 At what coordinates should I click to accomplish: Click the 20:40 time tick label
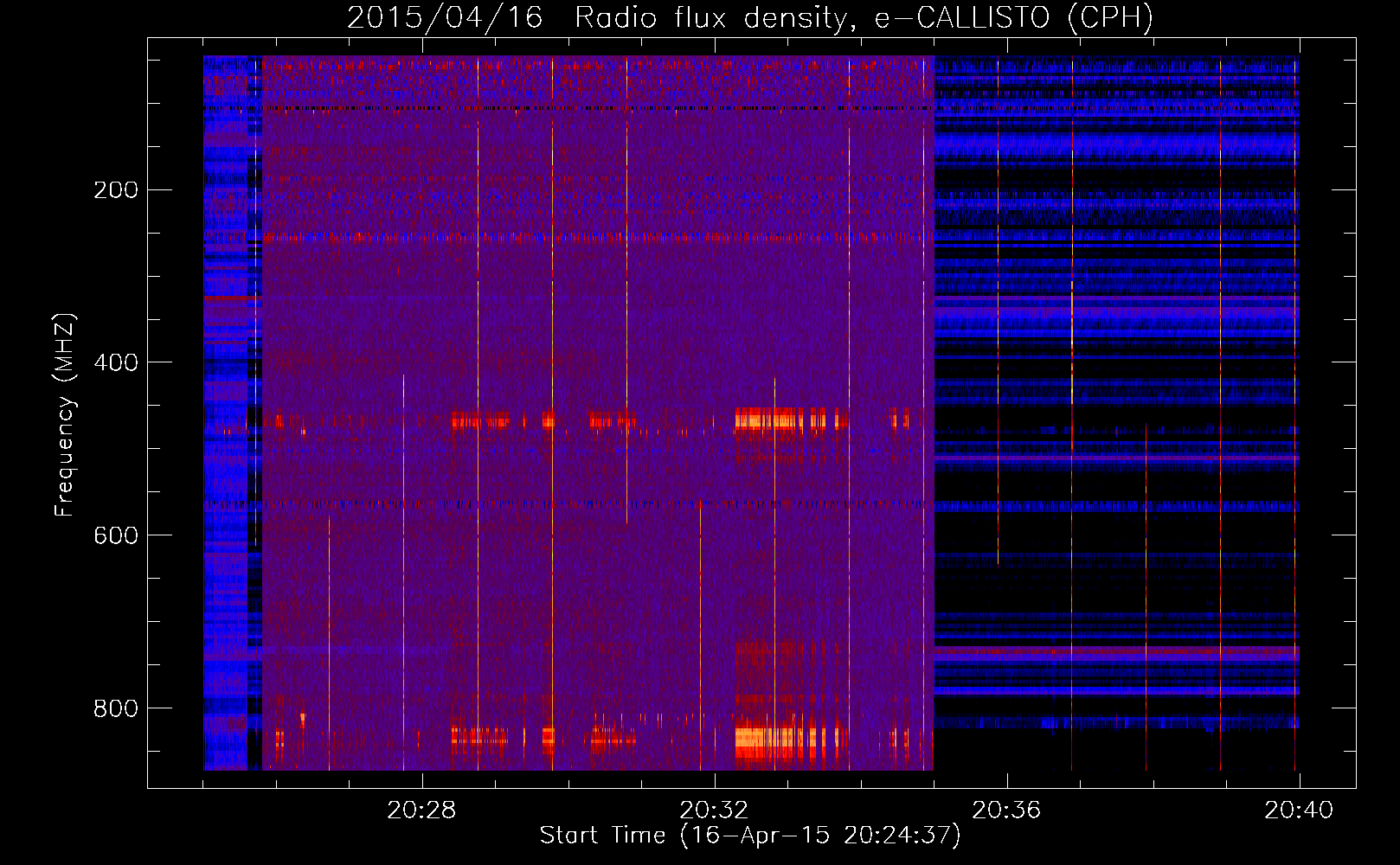[1299, 811]
